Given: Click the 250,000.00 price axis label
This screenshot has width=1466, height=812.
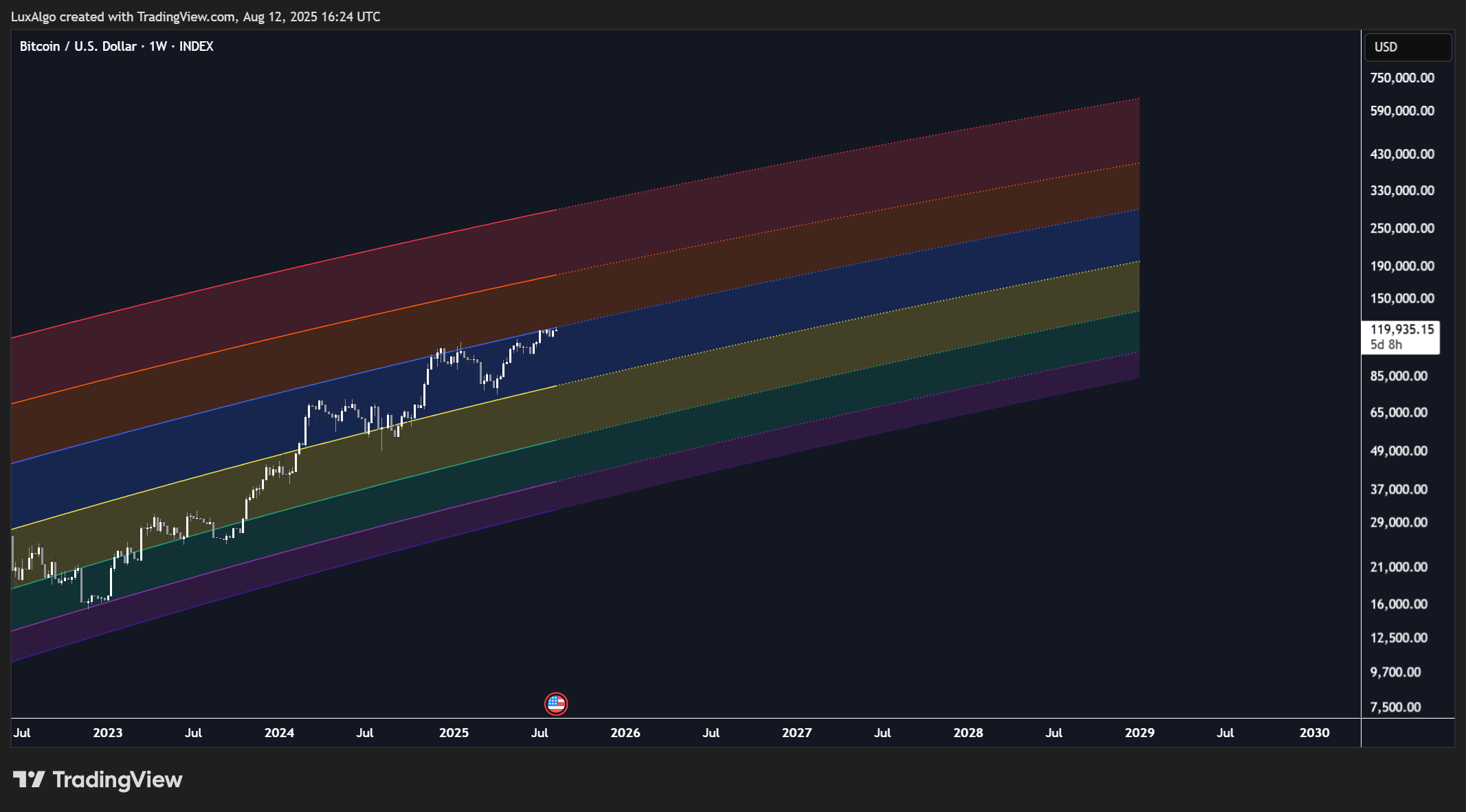Looking at the screenshot, I should [1402, 229].
